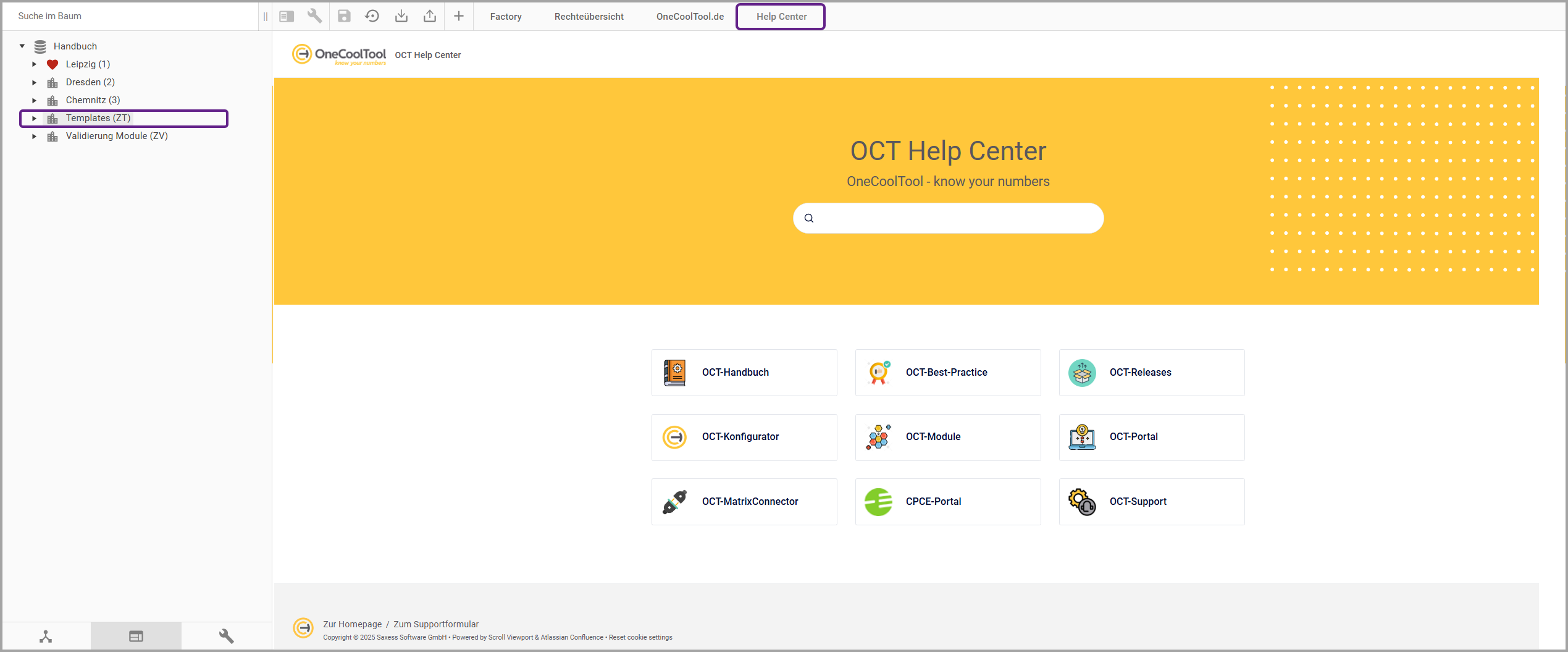
Task: Switch to the Factory tab
Action: pos(506,17)
